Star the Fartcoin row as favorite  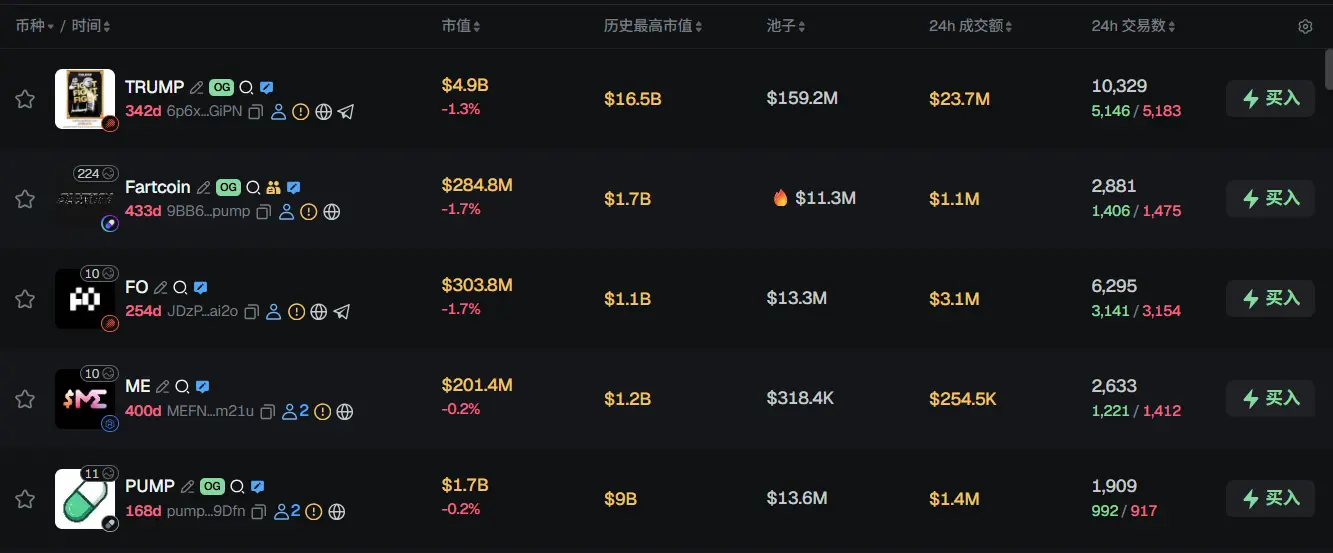(x=25, y=199)
